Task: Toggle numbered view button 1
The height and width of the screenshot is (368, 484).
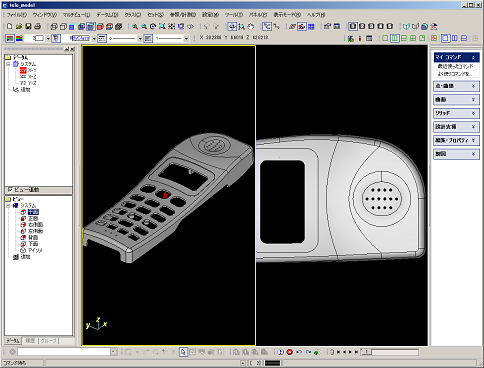Action: click(353, 26)
